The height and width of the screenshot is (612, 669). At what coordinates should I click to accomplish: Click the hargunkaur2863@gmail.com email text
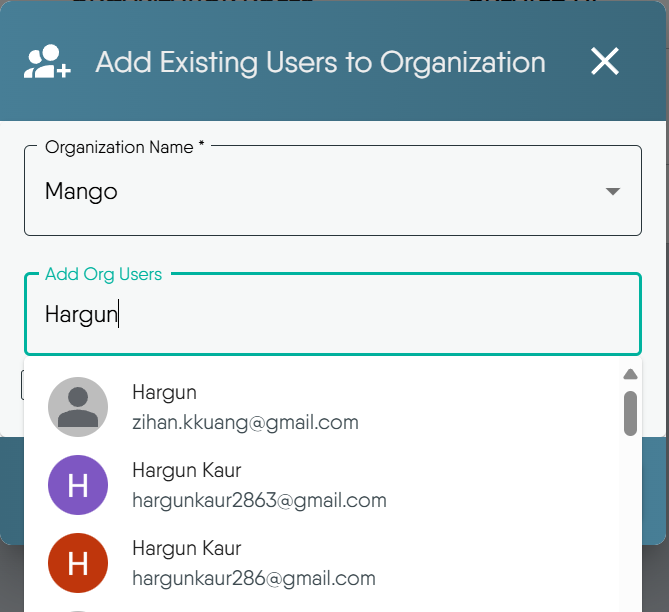[259, 500]
